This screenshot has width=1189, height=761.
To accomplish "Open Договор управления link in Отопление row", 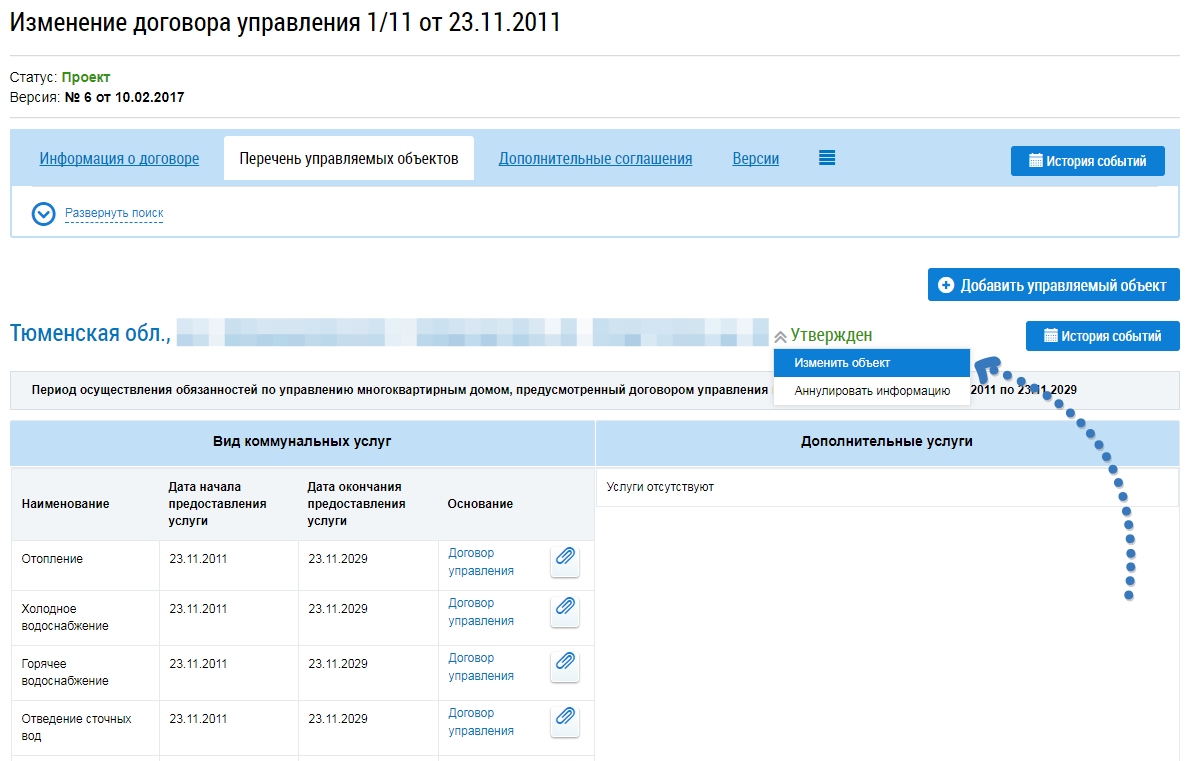I will [481, 562].
